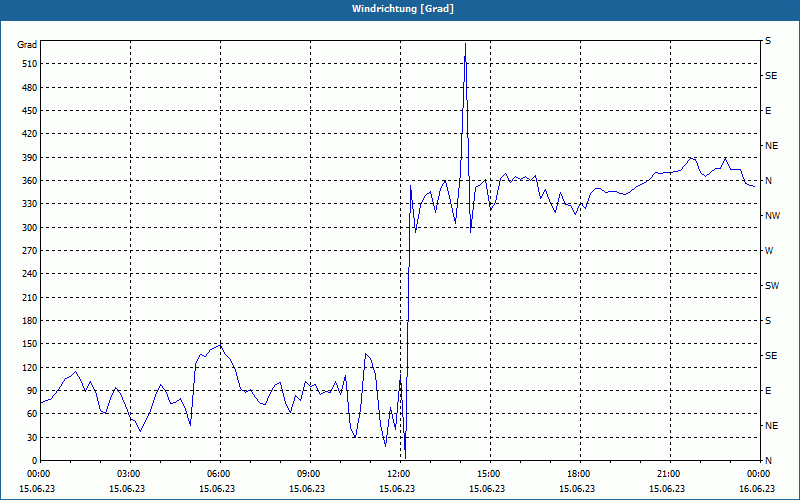Click the 18:00 time axis label
Screen dimensions: 800x500
point(580,474)
